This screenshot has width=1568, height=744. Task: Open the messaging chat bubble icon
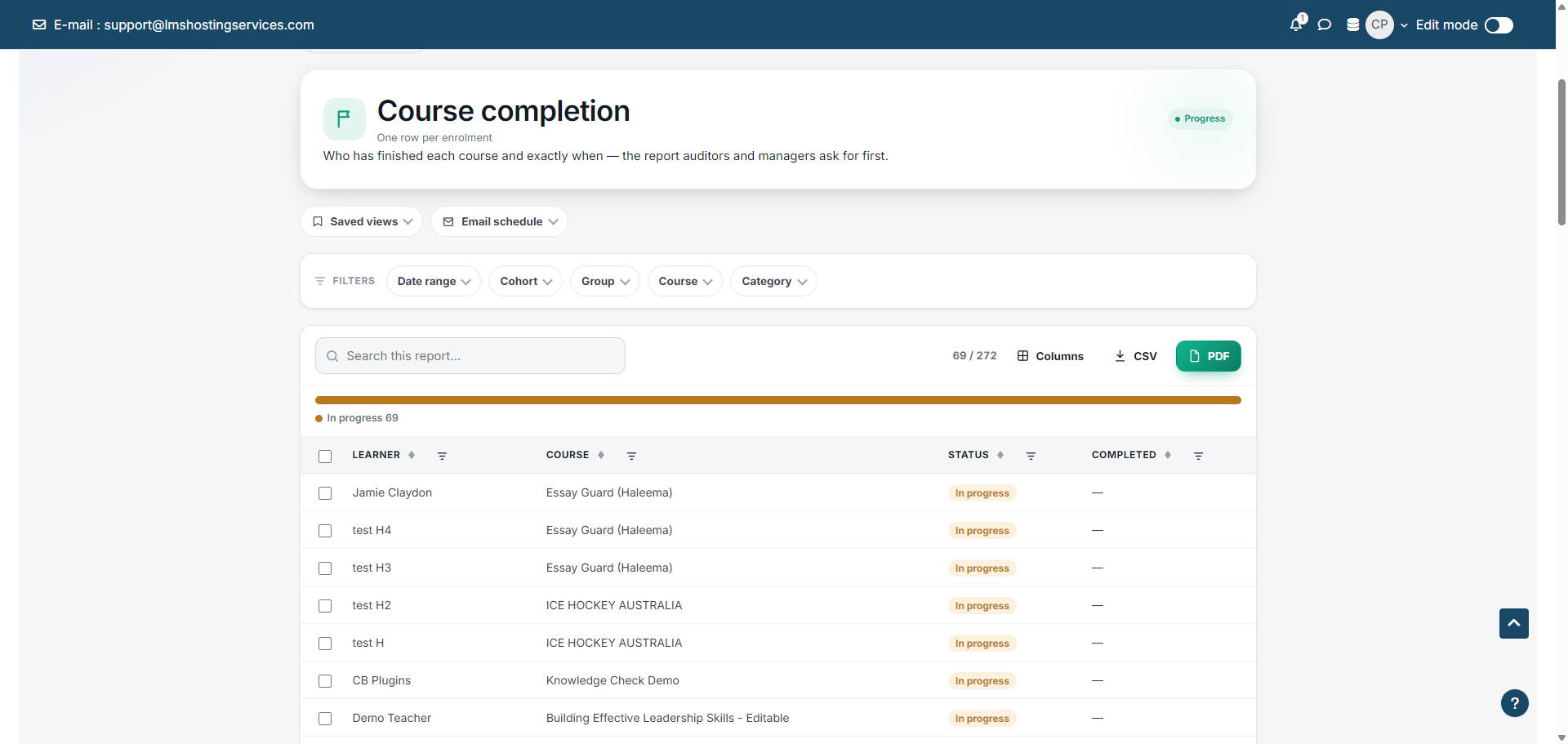point(1325,25)
